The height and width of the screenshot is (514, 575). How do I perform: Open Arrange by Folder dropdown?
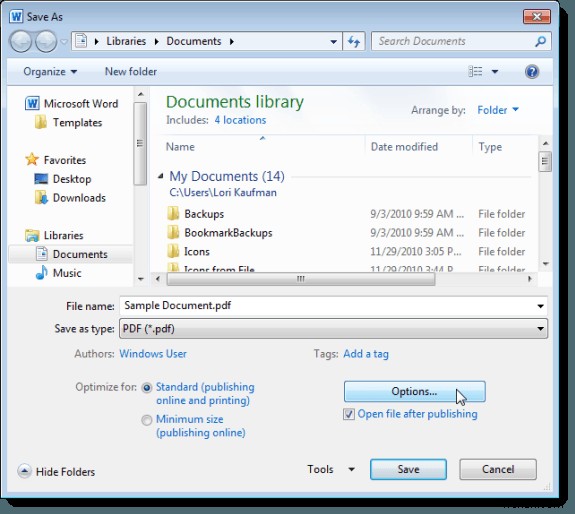498,110
